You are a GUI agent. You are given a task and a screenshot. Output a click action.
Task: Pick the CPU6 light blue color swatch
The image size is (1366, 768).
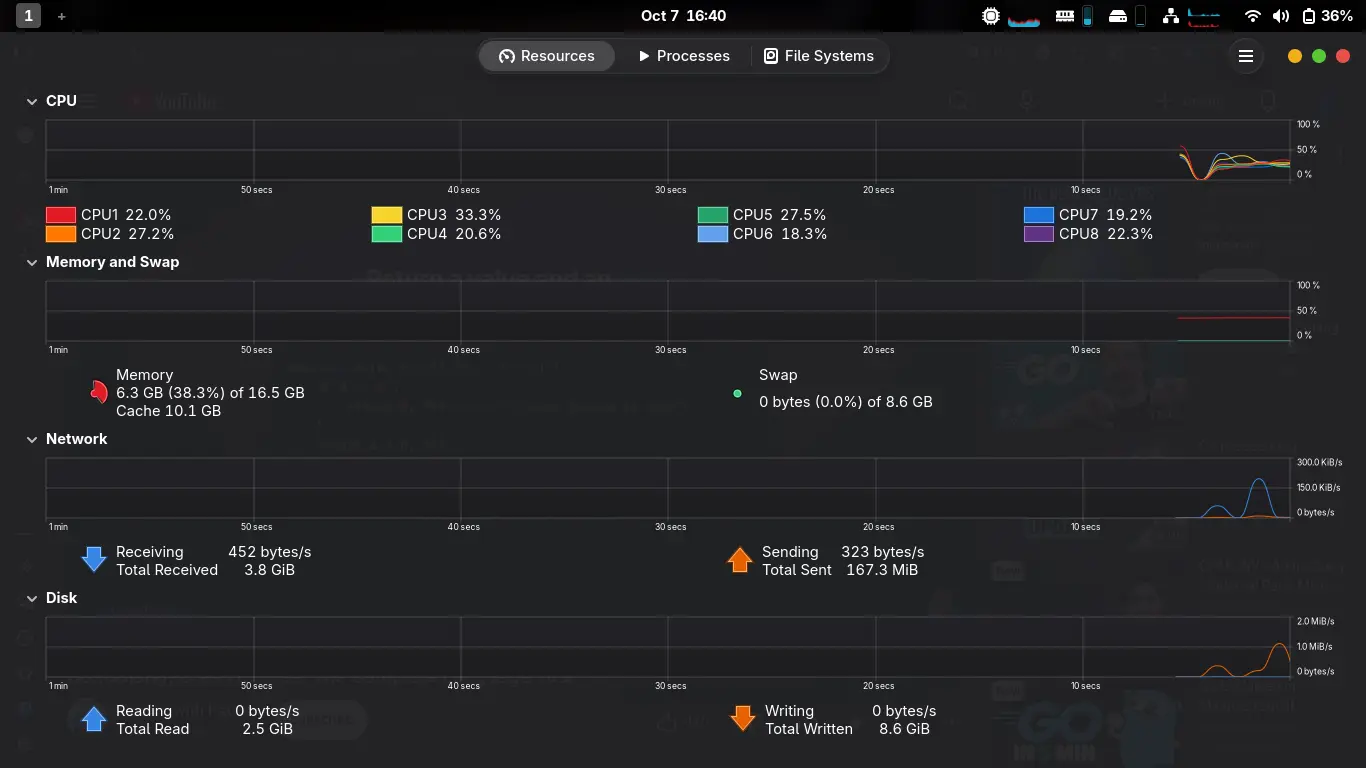[x=713, y=234]
